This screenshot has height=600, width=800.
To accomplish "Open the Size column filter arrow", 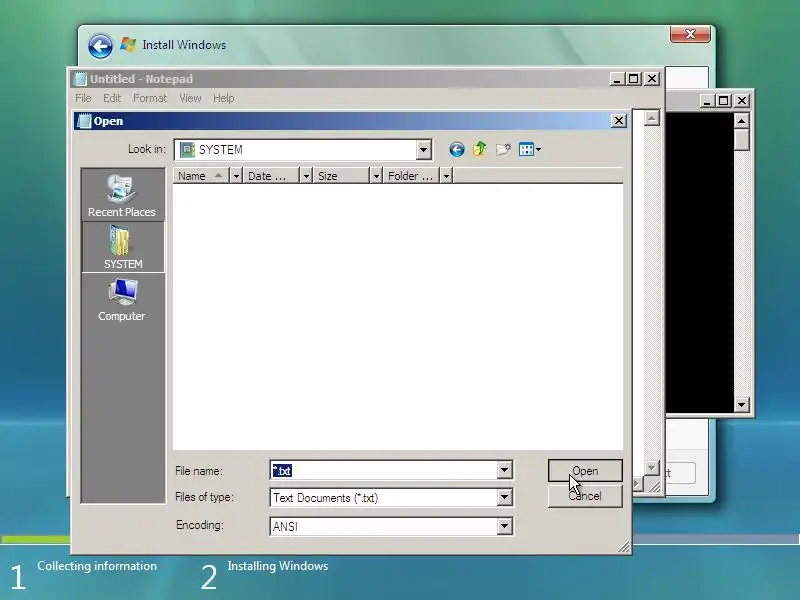I will [x=376, y=176].
